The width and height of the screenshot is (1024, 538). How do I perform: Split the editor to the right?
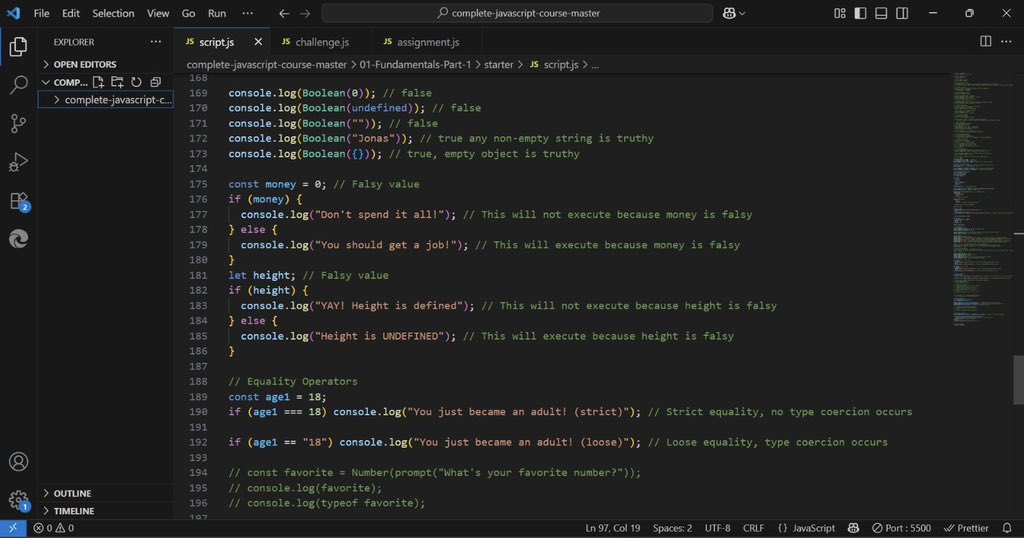pos(985,41)
